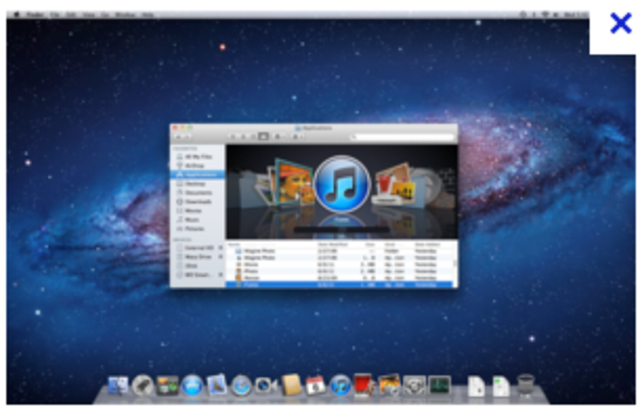640x409 pixels.
Task: Launch Safari compass icon in Dock
Action: [241, 385]
